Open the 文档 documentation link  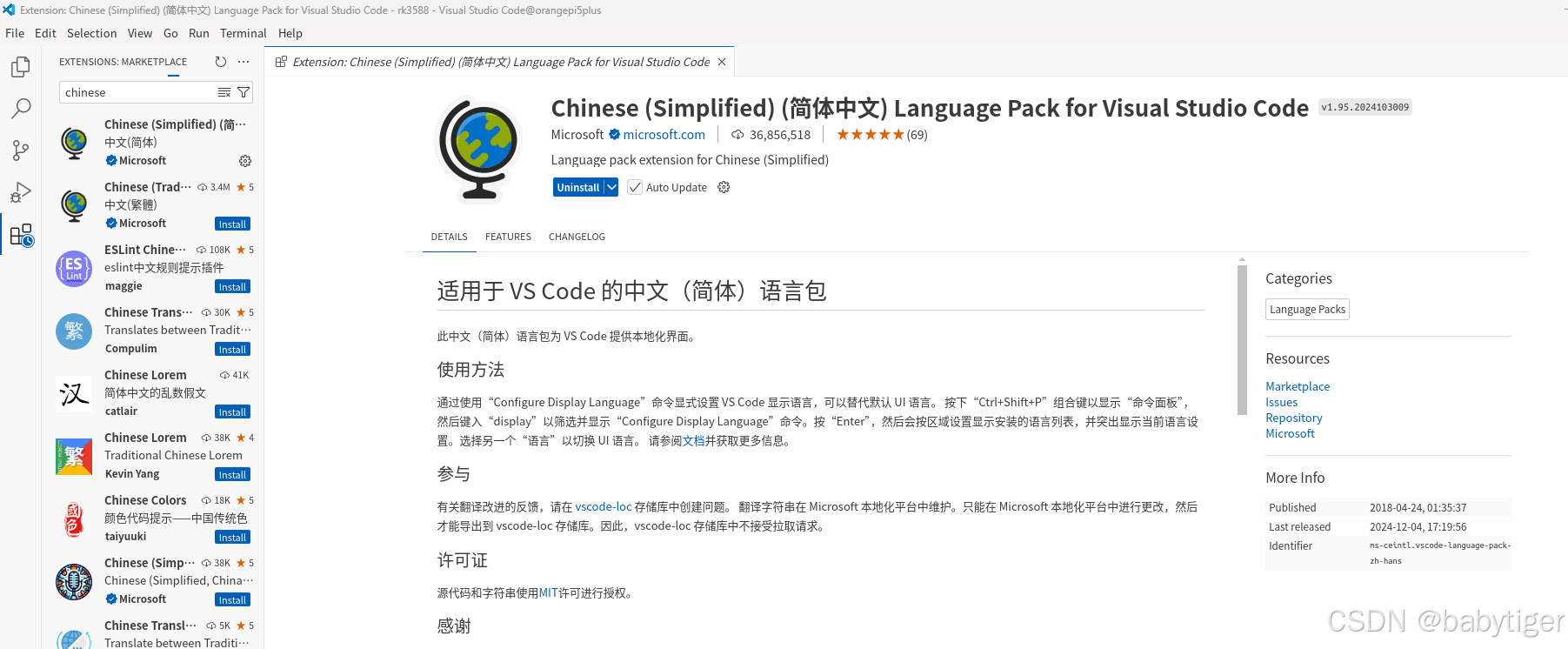coord(693,441)
